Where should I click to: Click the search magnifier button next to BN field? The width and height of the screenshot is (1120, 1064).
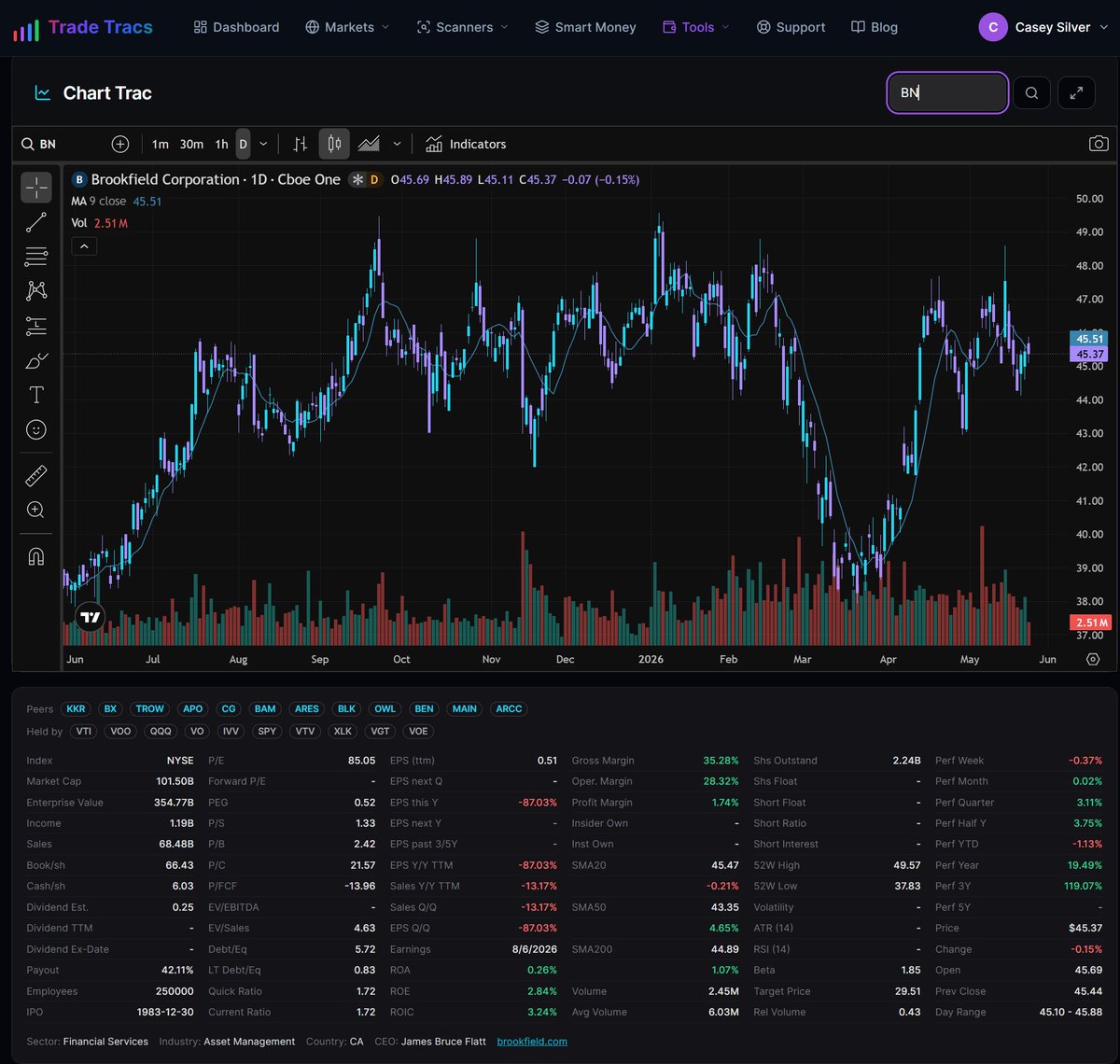[1031, 92]
